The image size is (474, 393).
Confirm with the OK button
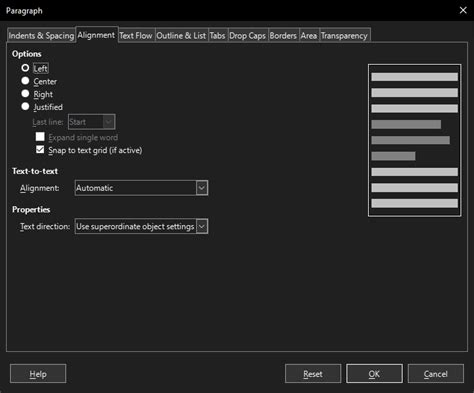tap(374, 374)
